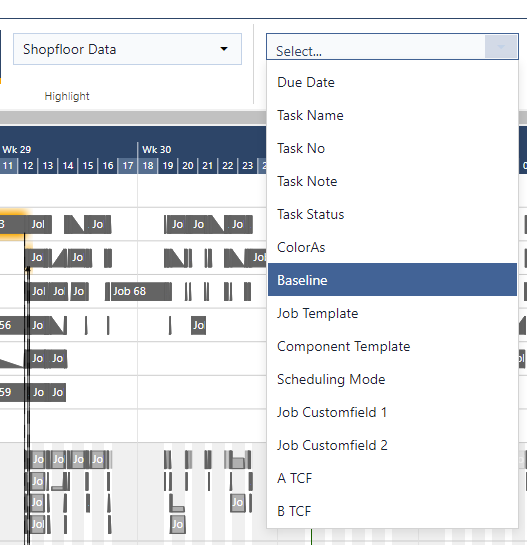
Task: Click day 15 in timeline header
Action: coord(88,165)
